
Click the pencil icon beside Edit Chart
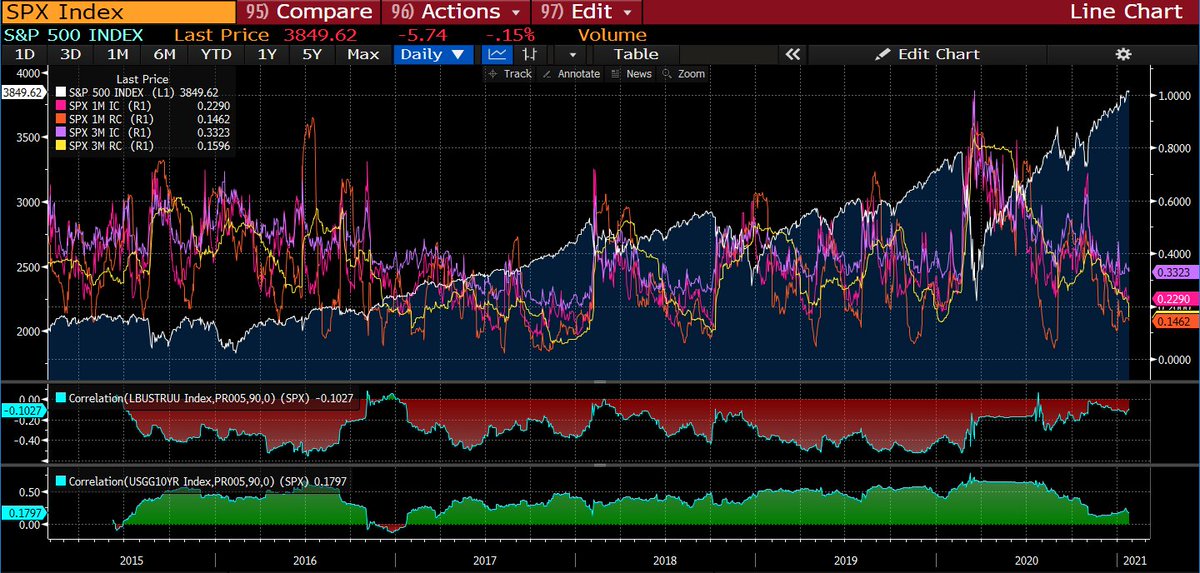[x=883, y=54]
